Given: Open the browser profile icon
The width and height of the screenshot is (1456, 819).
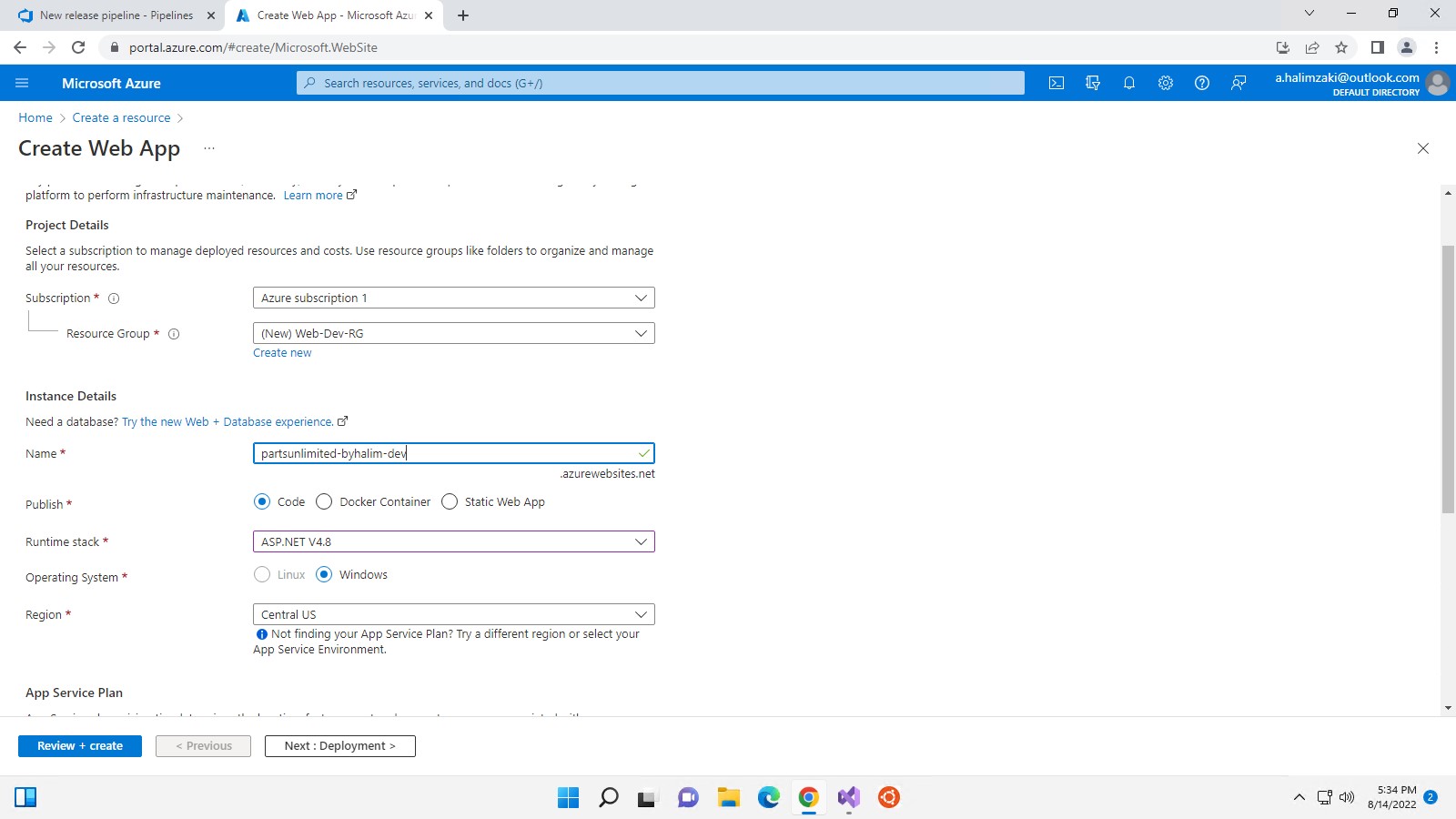Looking at the screenshot, I should point(1407,47).
